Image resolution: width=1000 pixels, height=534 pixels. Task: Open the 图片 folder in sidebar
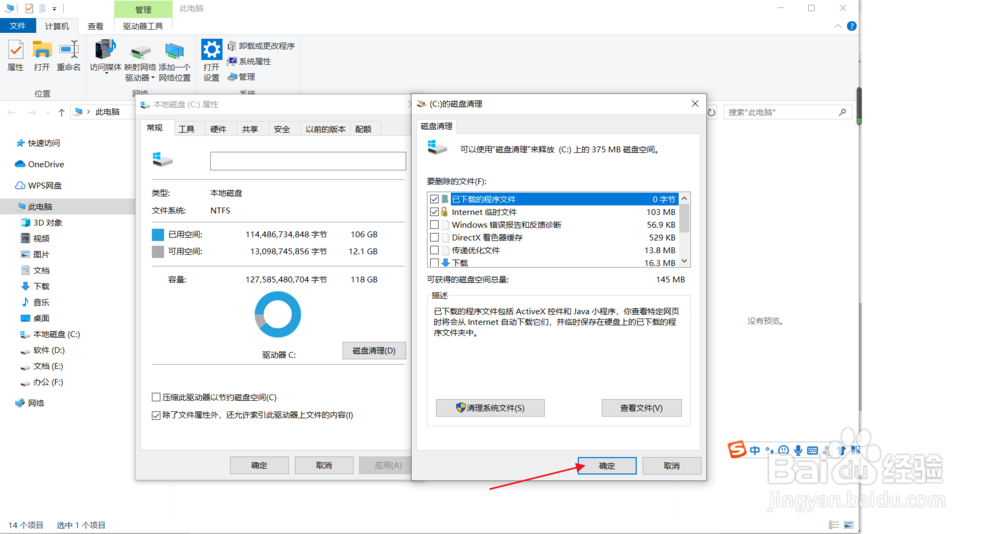pyautogui.click(x=35, y=254)
